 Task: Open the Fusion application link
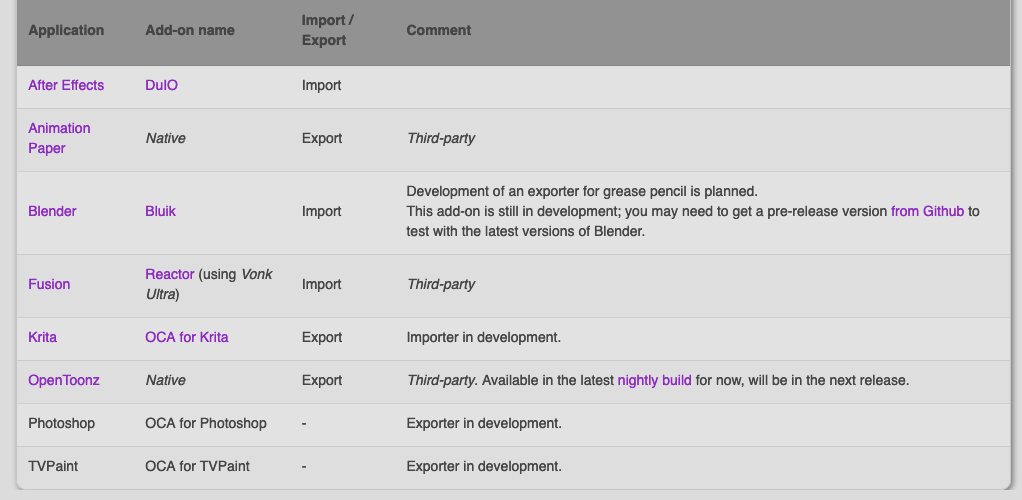[x=49, y=284]
